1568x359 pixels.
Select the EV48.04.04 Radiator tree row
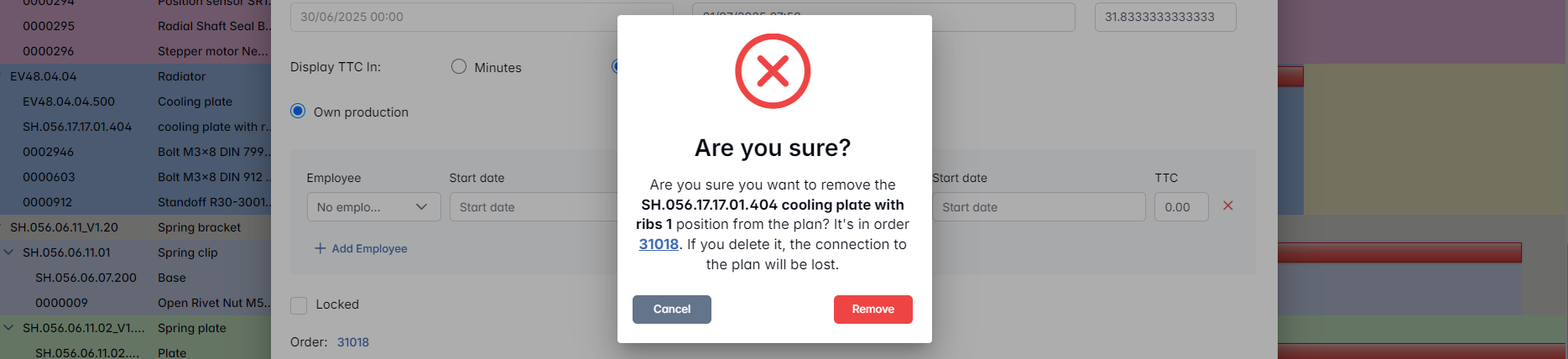point(134,76)
